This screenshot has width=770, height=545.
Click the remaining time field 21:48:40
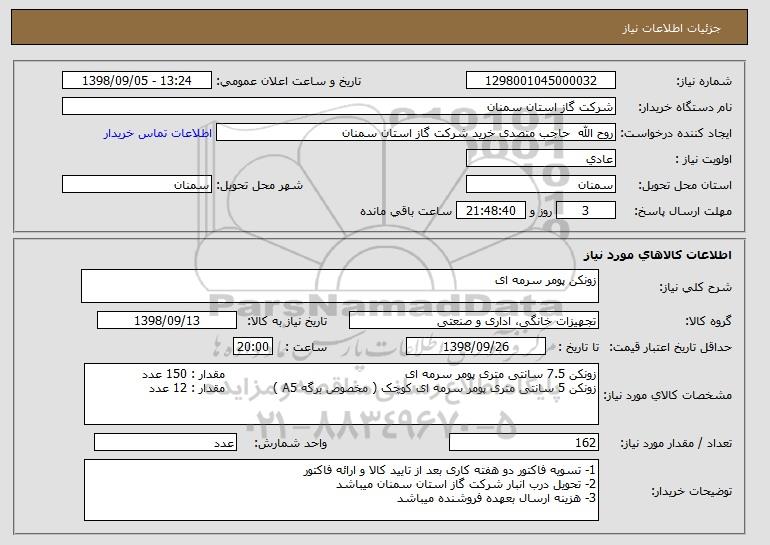tap(491, 211)
